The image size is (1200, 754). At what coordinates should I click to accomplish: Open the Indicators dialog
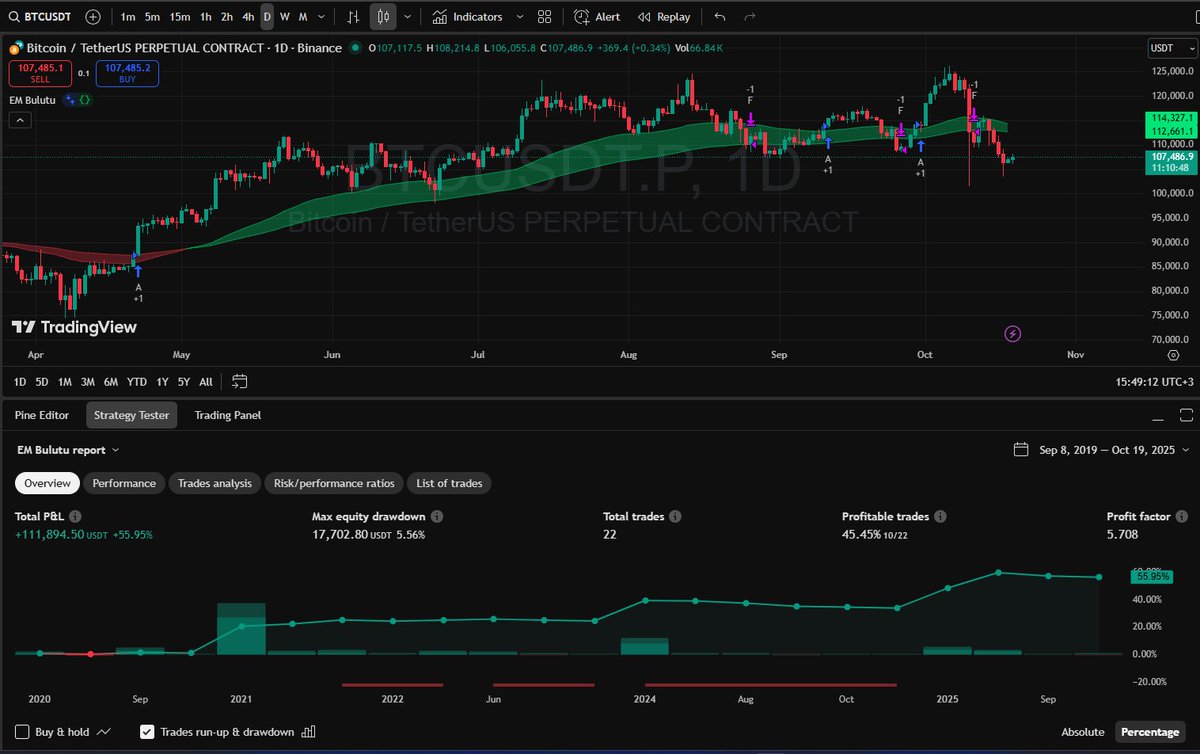click(x=468, y=17)
